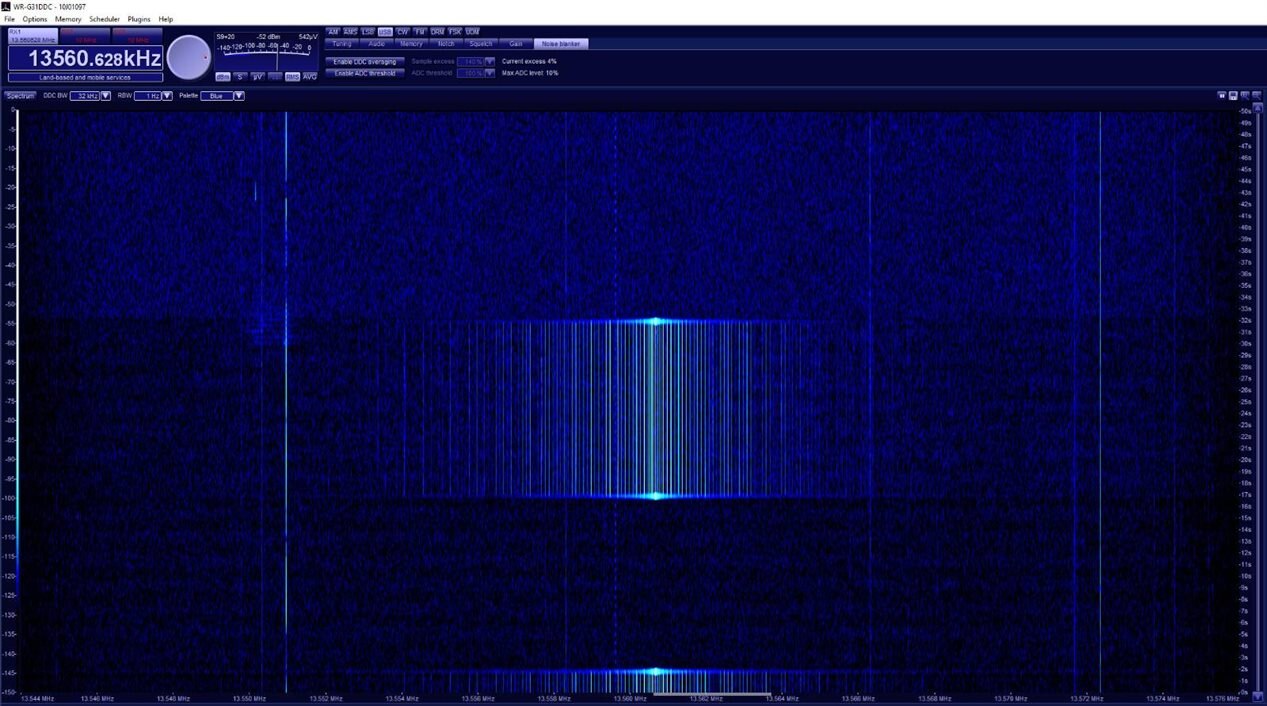
Task: Save the waterfall image with disk icon
Action: 1234,96
